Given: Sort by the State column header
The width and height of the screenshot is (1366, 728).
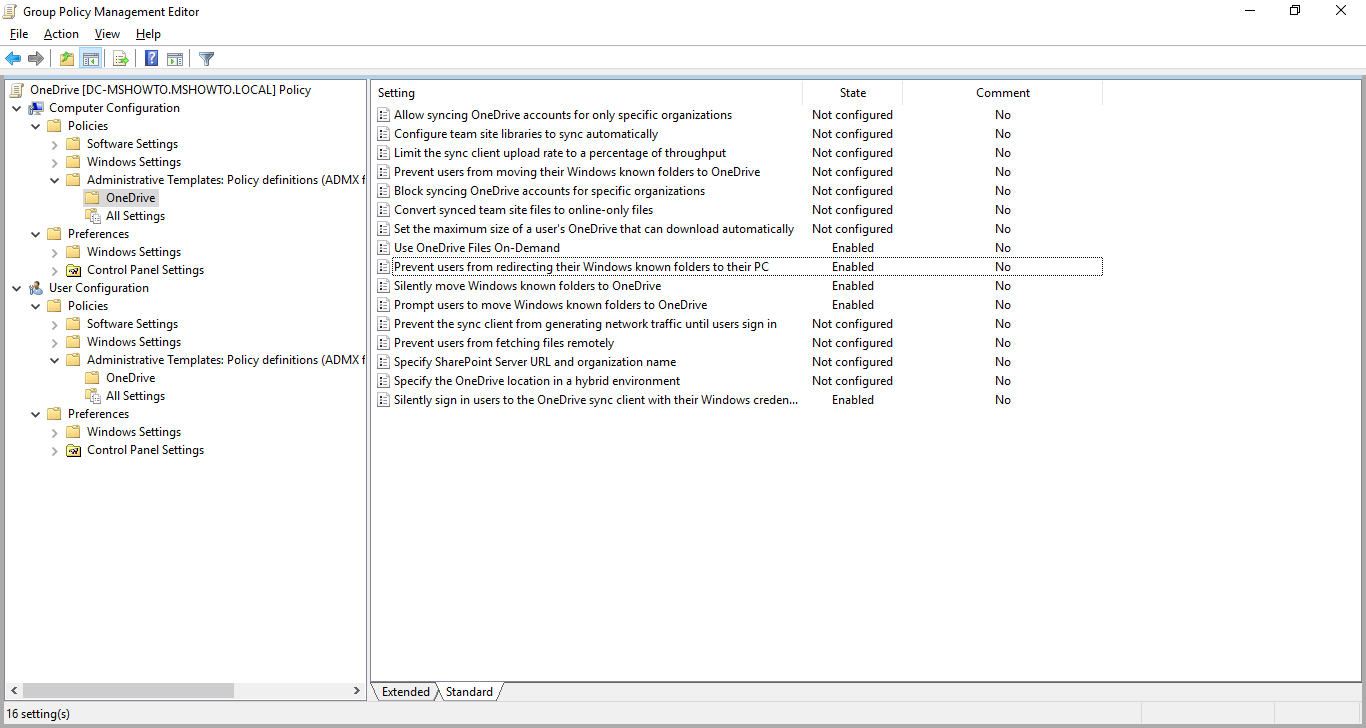Looking at the screenshot, I should [853, 93].
